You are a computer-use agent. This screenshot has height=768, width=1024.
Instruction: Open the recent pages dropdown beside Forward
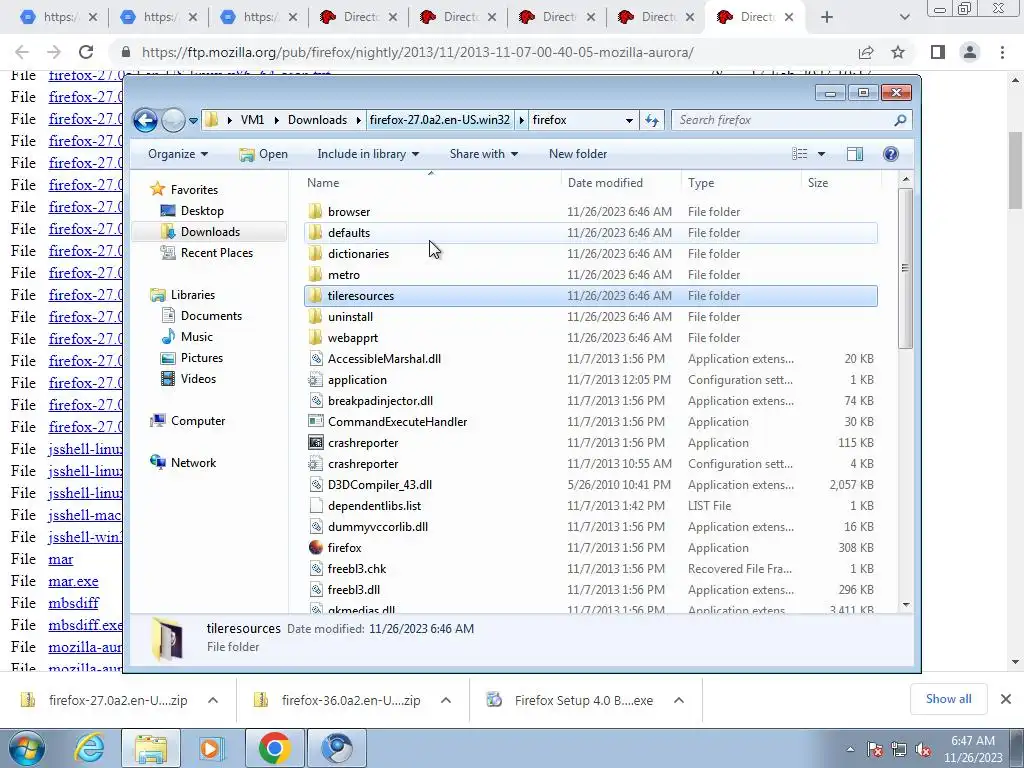pyautogui.click(x=193, y=121)
